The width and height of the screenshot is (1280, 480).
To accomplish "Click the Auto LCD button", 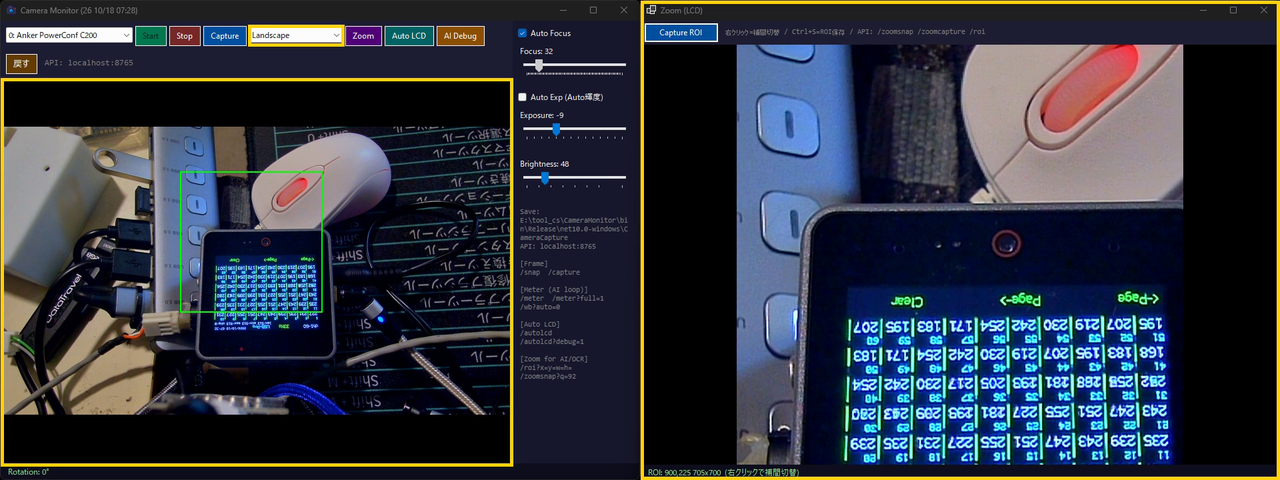I will 409,35.
